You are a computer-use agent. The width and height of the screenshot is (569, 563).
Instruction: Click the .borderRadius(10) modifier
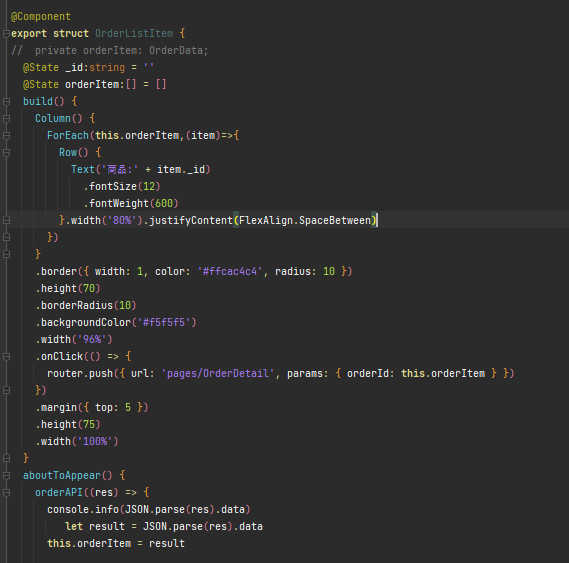pos(86,306)
